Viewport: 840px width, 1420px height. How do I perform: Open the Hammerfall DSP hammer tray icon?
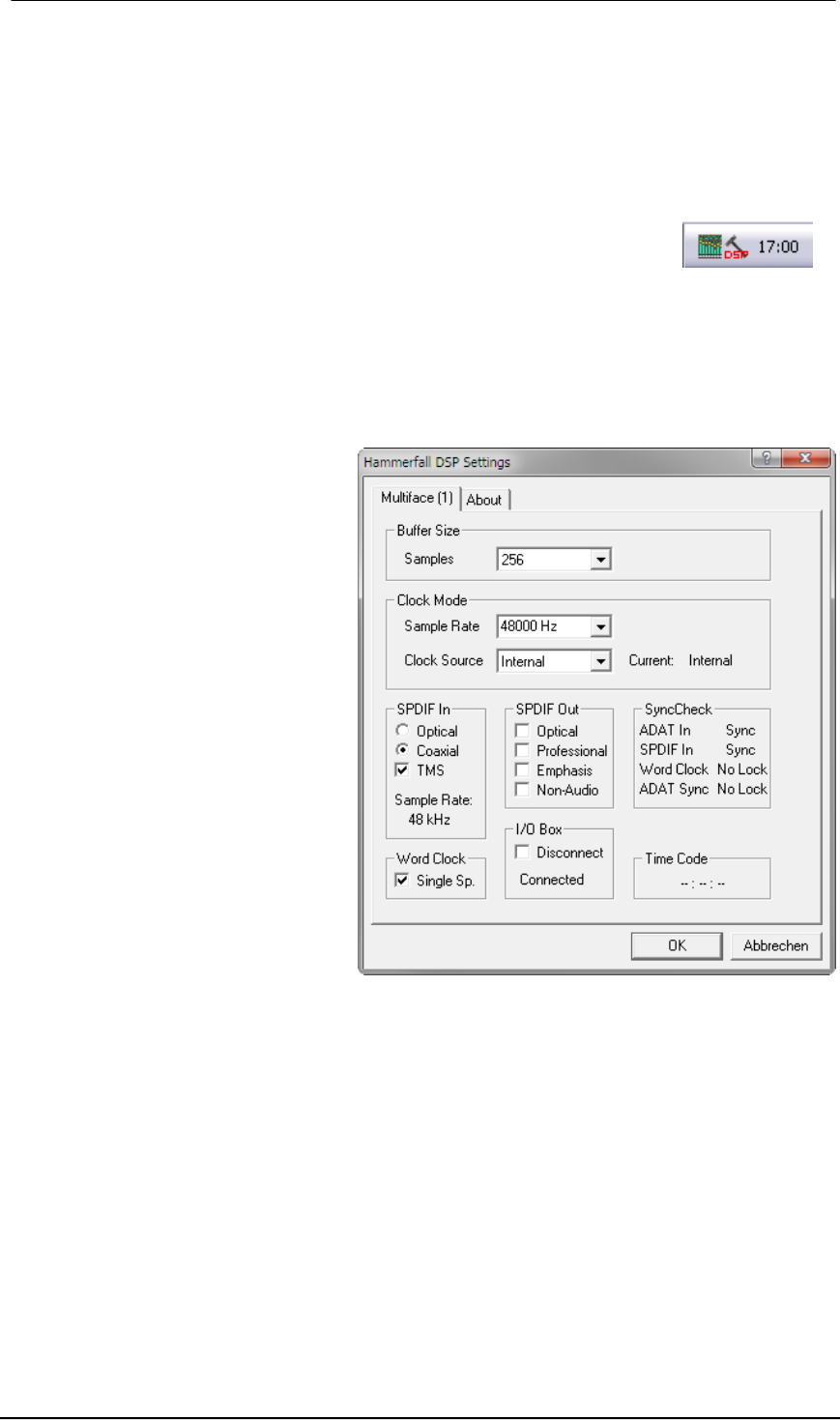[736, 246]
